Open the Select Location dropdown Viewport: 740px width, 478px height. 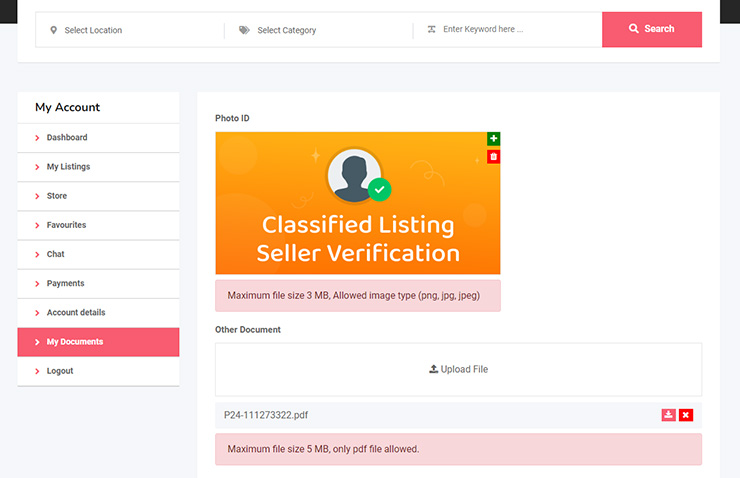[130, 30]
